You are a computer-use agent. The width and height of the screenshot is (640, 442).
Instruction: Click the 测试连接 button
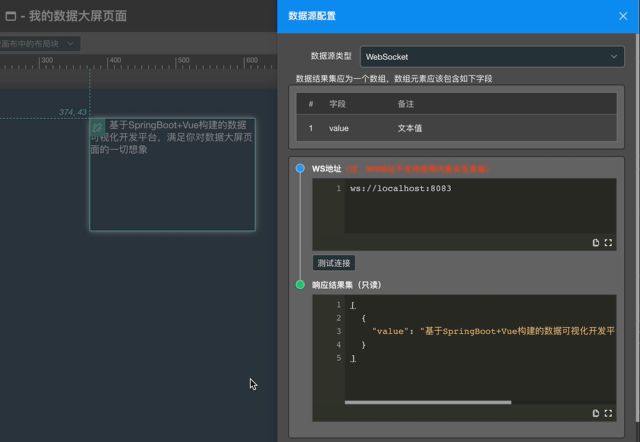coord(334,263)
